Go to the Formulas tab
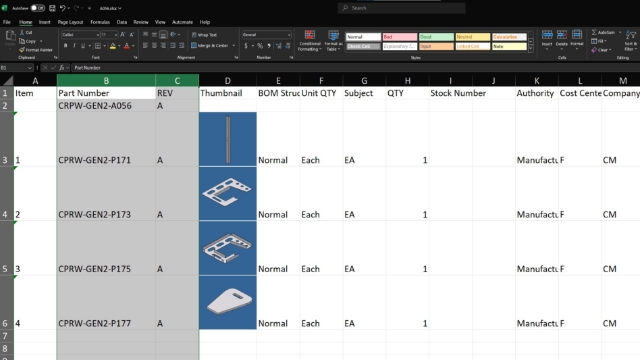This screenshot has width=640, height=360. 100,22
